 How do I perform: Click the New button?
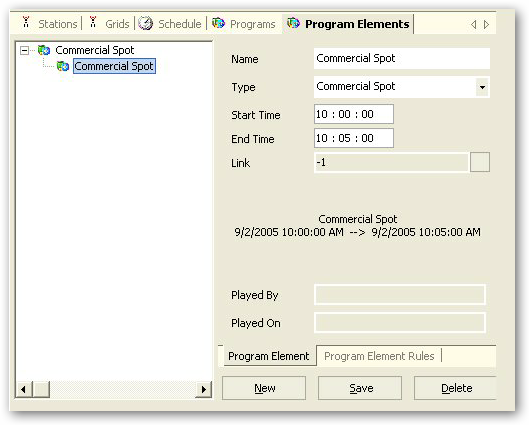(x=264, y=388)
